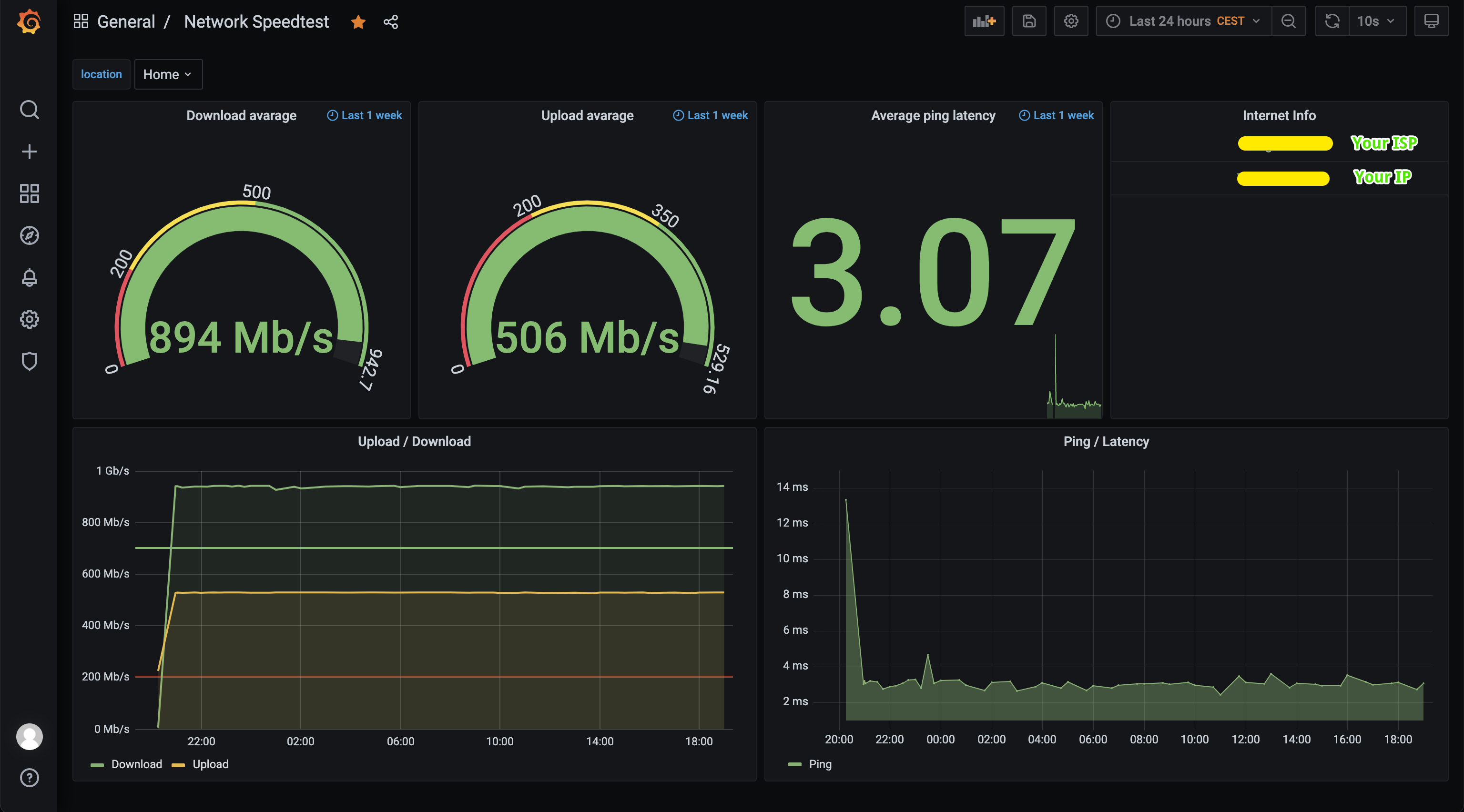Viewport: 1464px width, 812px height.
Task: Open the Server admin shield icon
Action: [29, 361]
